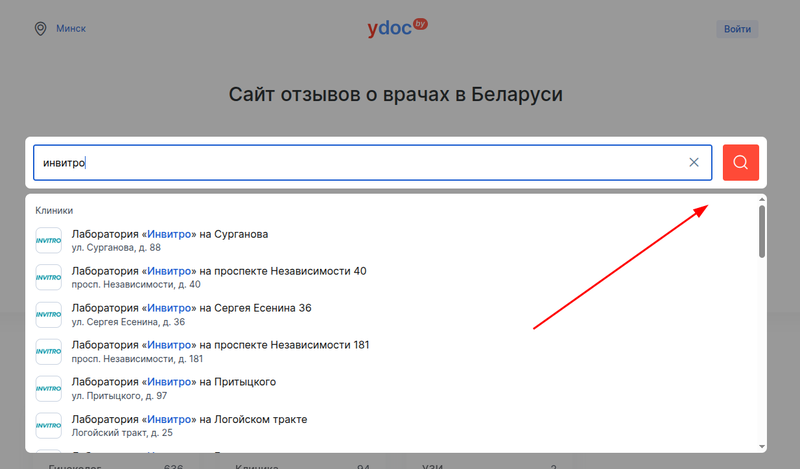Click the red search magnifier button
The height and width of the screenshot is (469, 800).
740,162
